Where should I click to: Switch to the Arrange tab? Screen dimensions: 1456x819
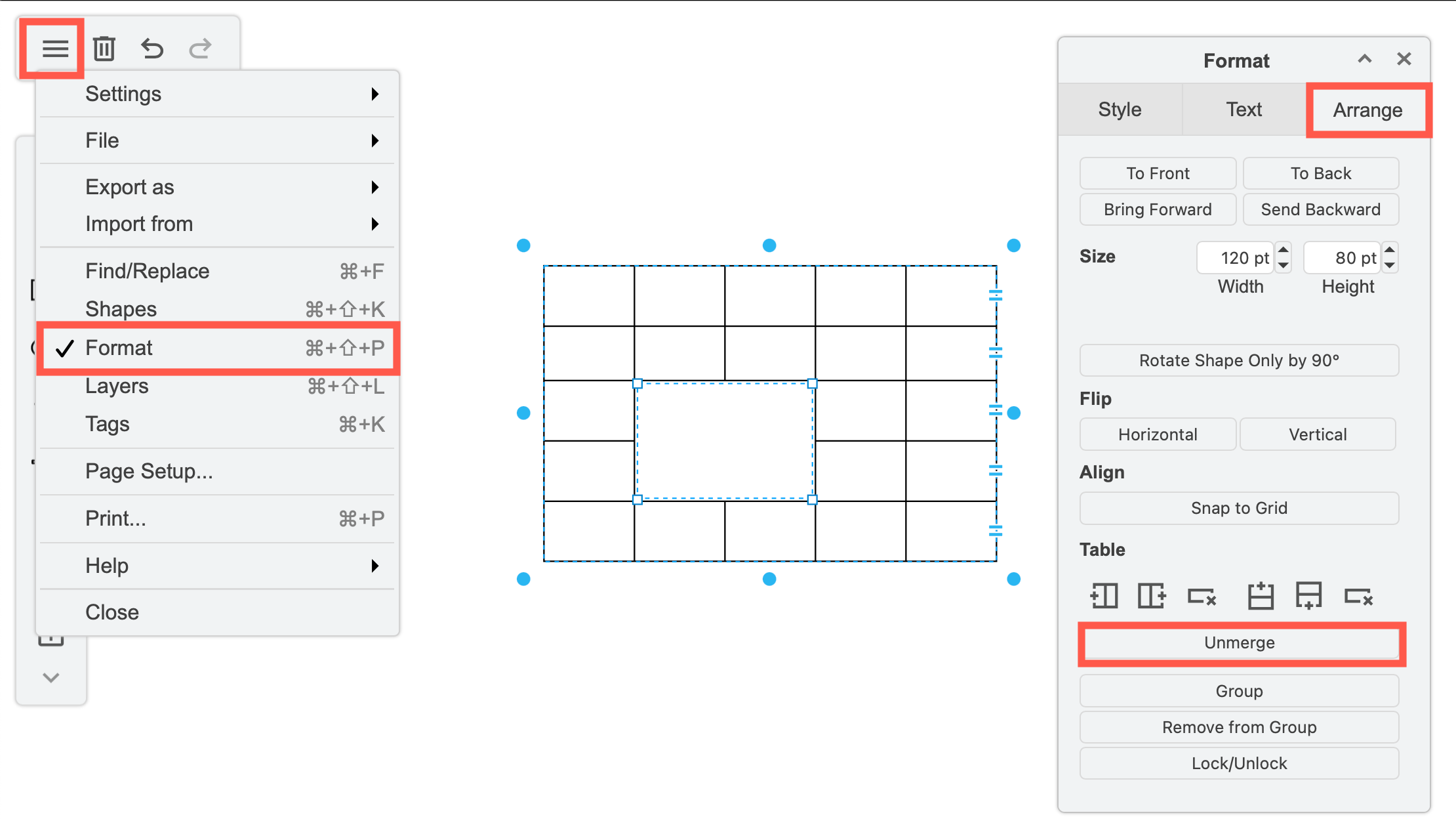1368,110
